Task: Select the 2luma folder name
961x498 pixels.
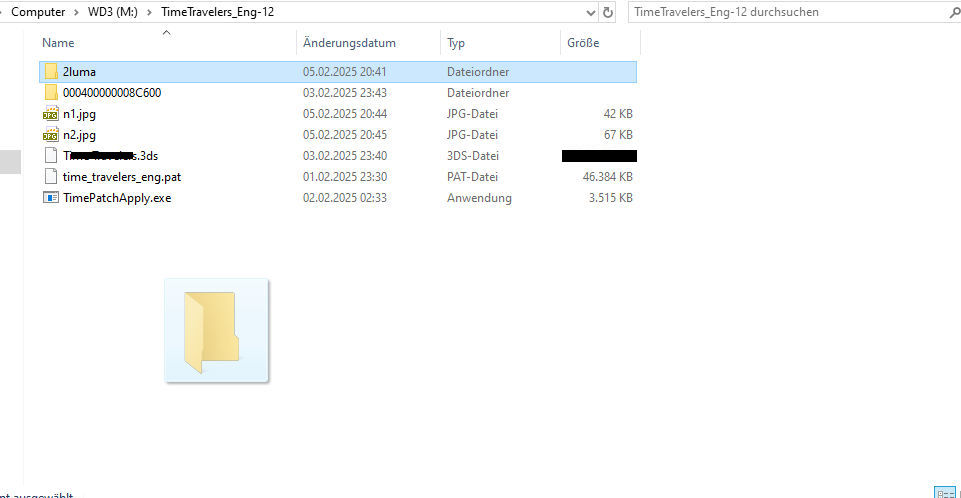Action: pyautogui.click(x=79, y=72)
